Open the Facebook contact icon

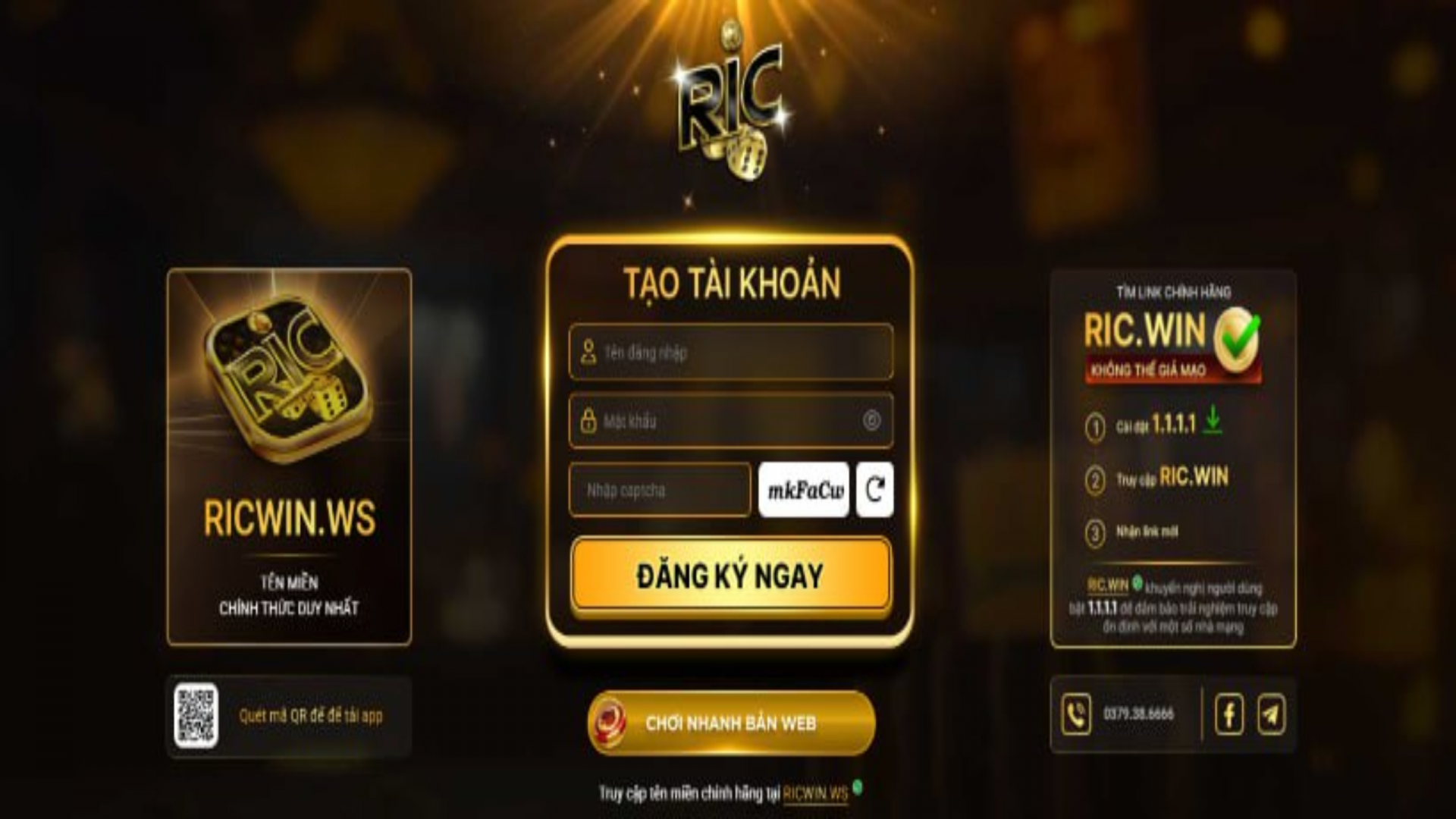[x=1229, y=714]
